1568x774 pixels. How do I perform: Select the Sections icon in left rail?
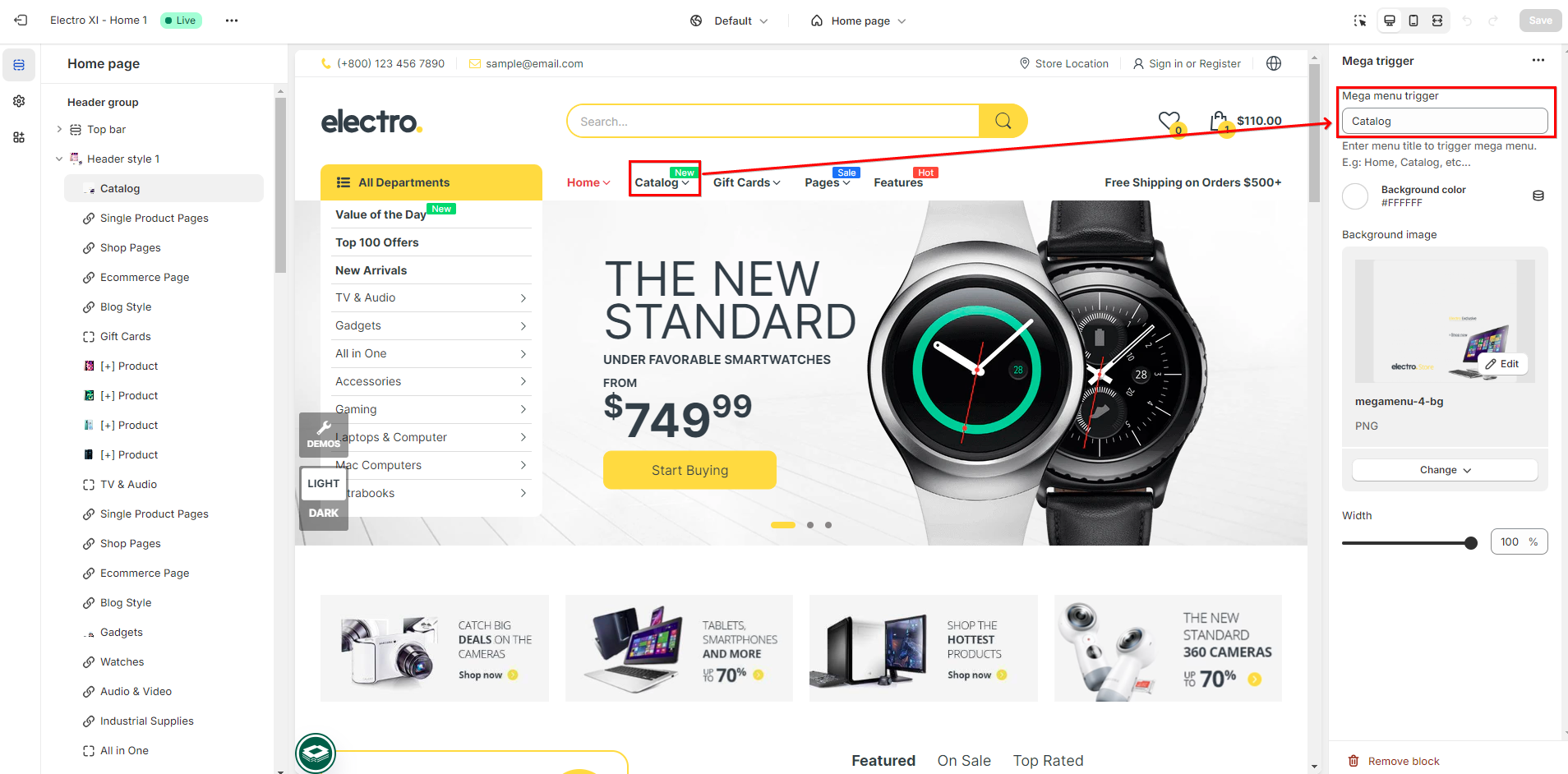19,65
